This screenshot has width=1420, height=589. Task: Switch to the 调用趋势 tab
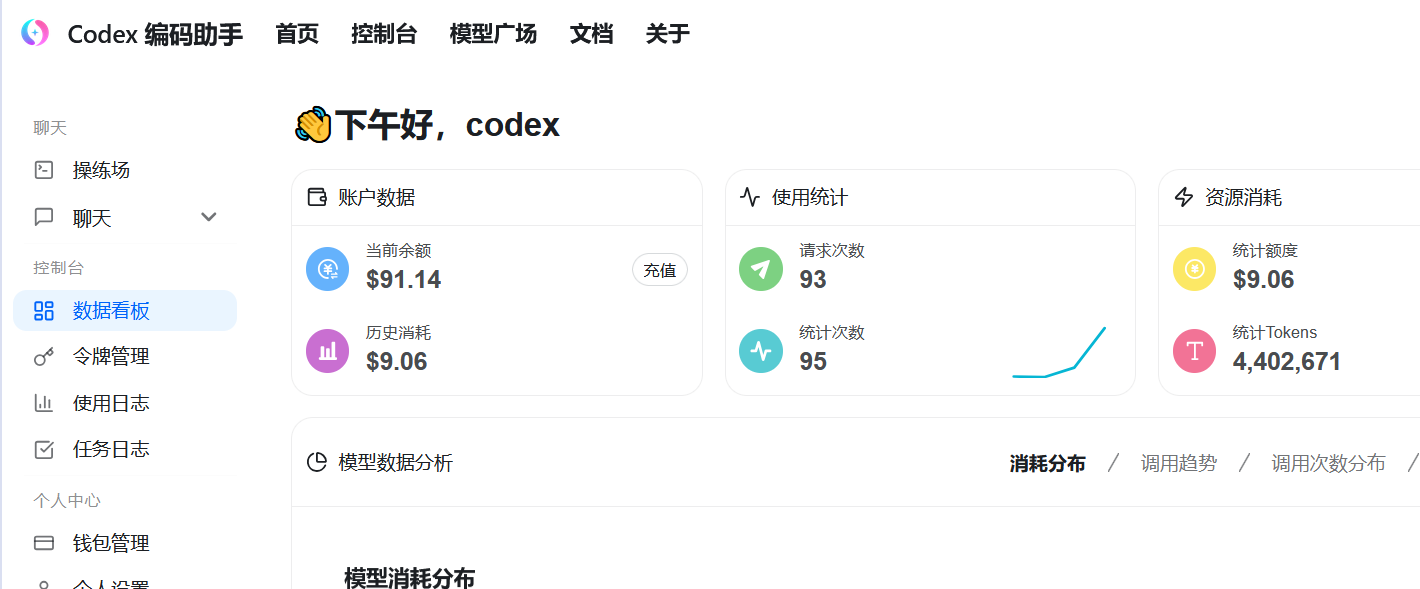[x=1179, y=463]
